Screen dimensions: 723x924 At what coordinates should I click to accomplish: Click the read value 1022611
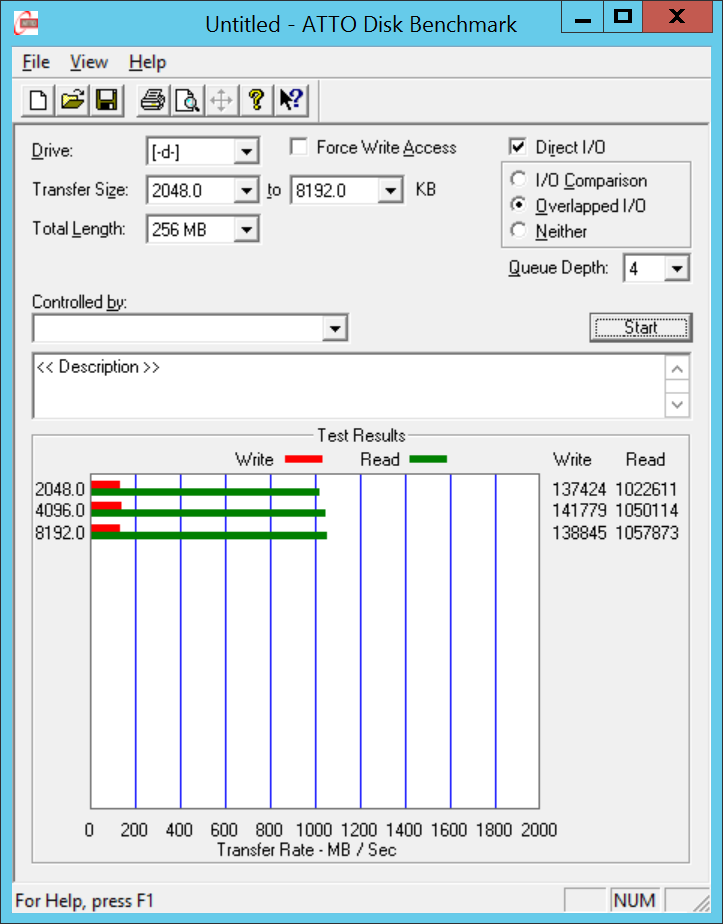click(646, 489)
